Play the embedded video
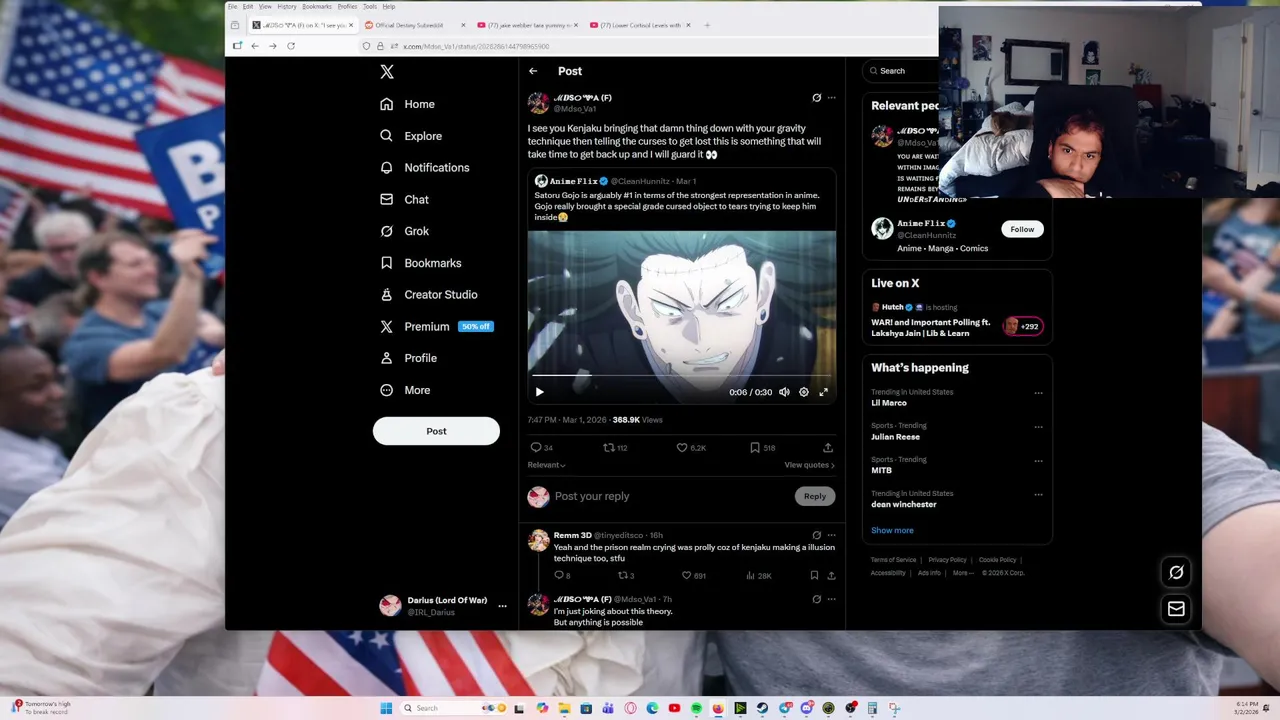Image resolution: width=1280 pixels, height=720 pixels. click(539, 392)
